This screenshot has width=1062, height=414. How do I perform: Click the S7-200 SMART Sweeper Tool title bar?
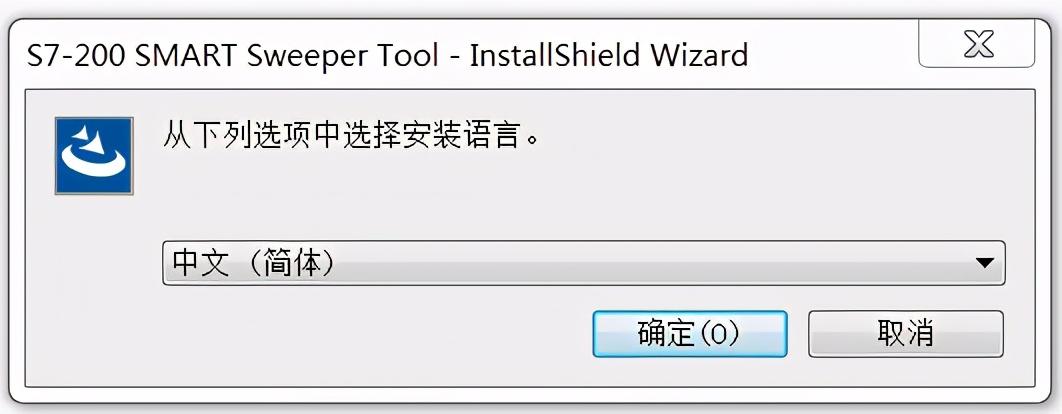[x=387, y=55]
